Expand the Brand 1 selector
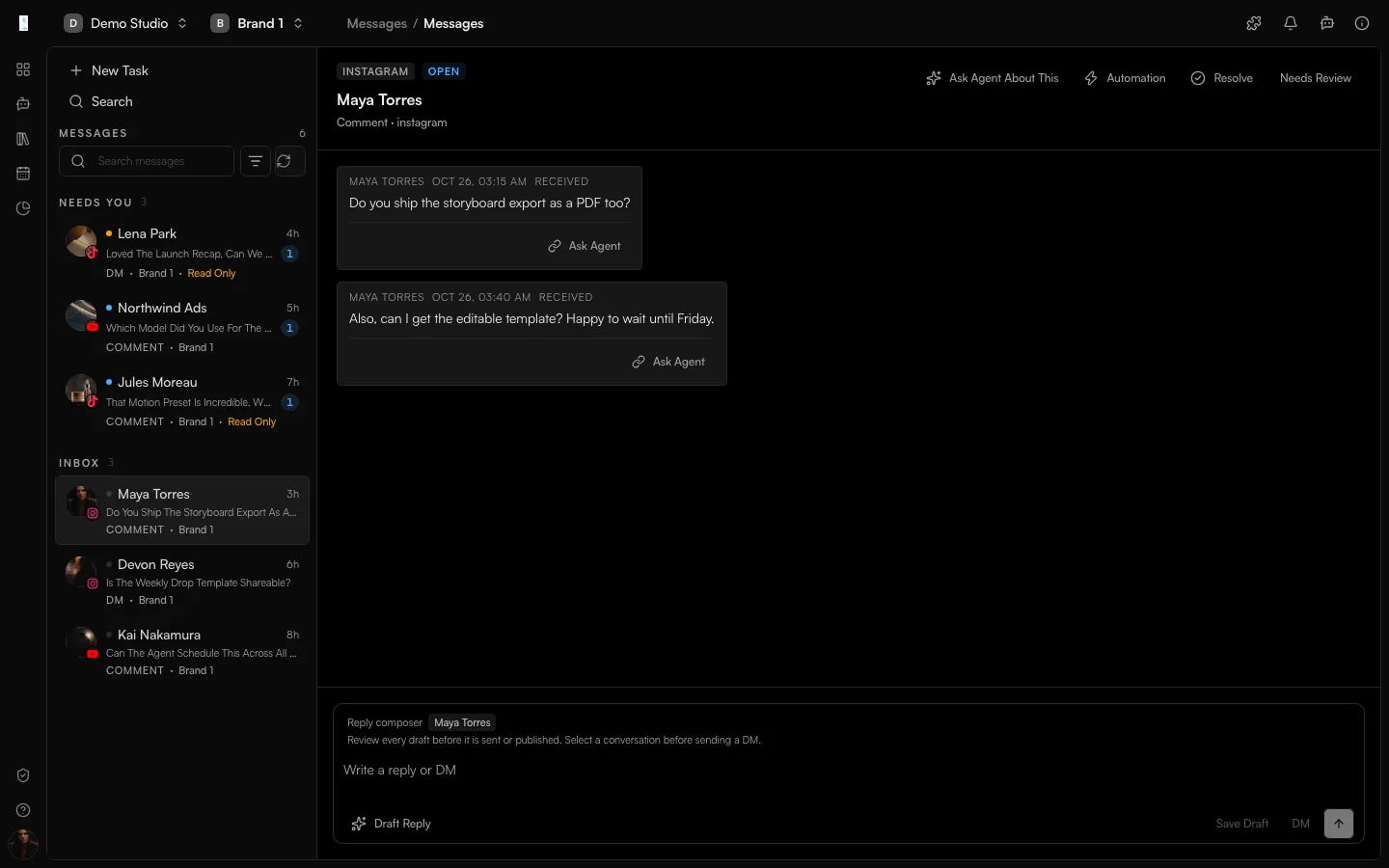Screen dimensions: 1389x868 click(x=258, y=23)
